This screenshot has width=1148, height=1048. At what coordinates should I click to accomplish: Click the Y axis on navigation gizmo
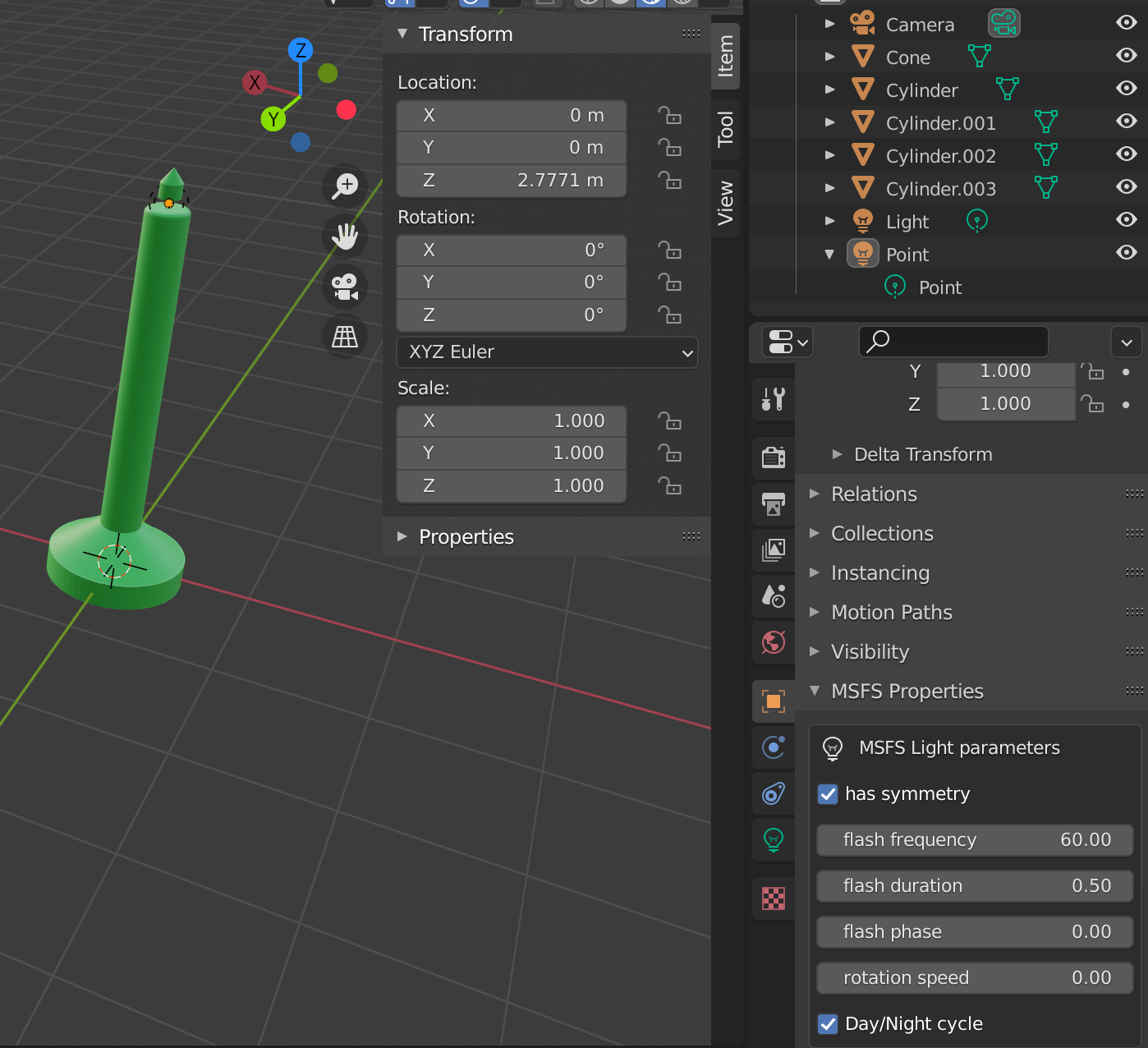273,119
